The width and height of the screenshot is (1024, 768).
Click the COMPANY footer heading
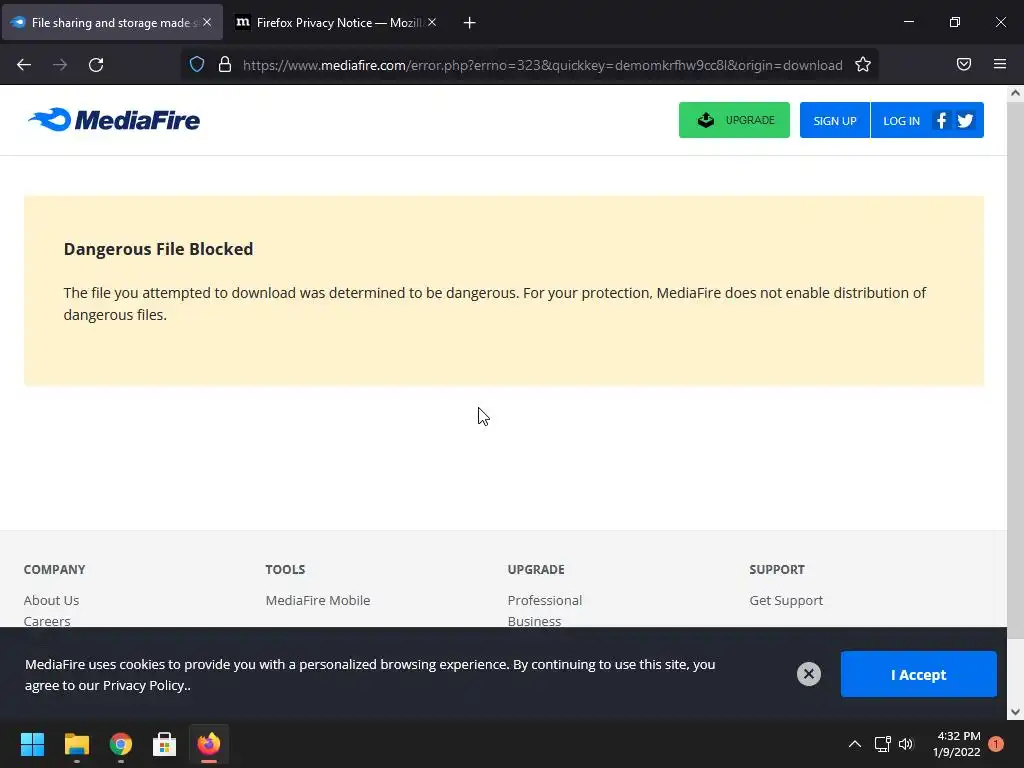tap(54, 569)
